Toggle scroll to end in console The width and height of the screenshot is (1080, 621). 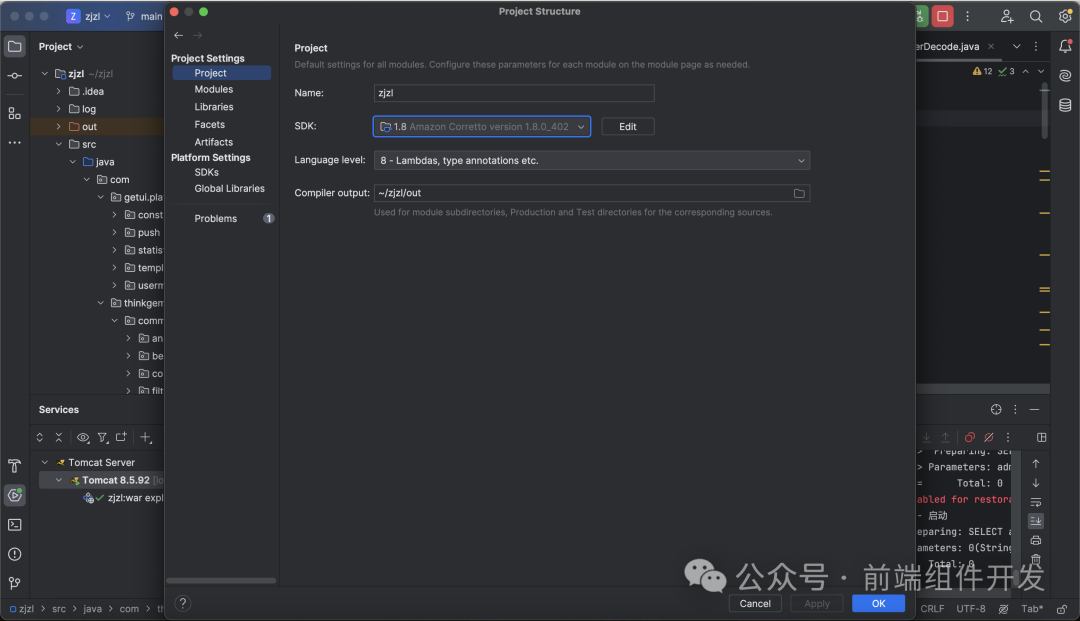tap(1035, 521)
